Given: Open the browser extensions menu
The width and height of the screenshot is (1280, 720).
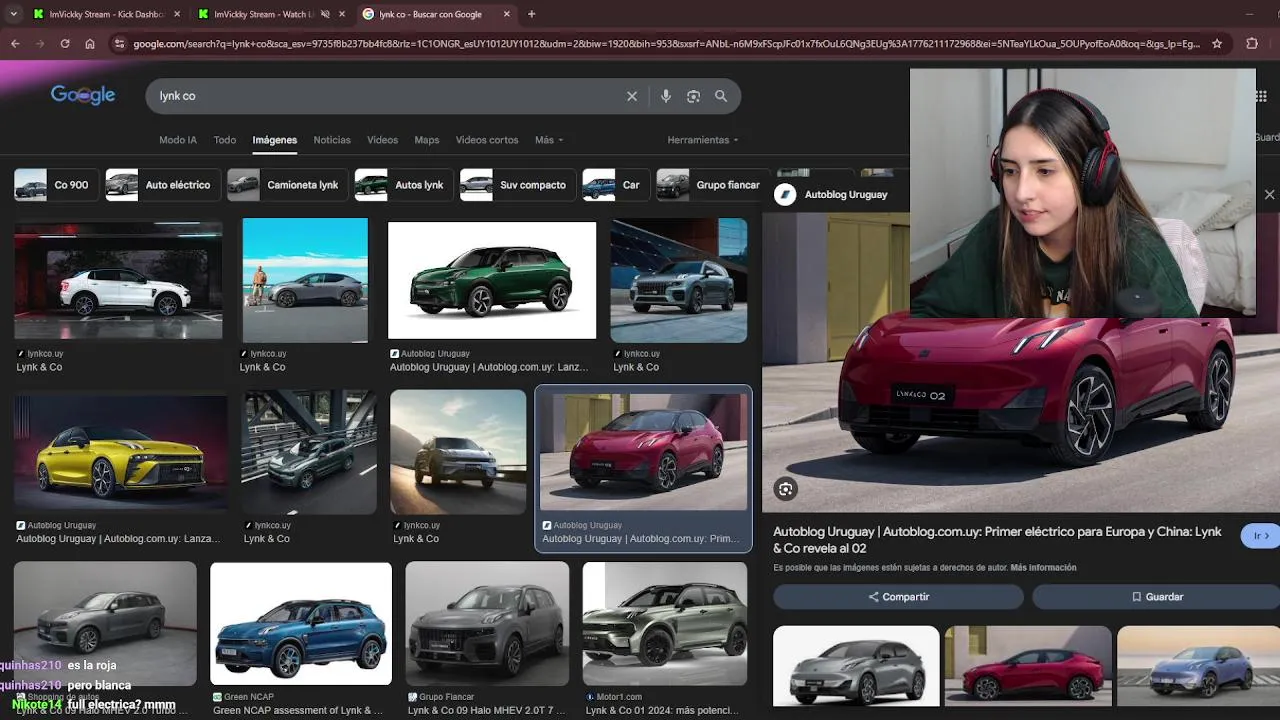Looking at the screenshot, I should (1252, 44).
